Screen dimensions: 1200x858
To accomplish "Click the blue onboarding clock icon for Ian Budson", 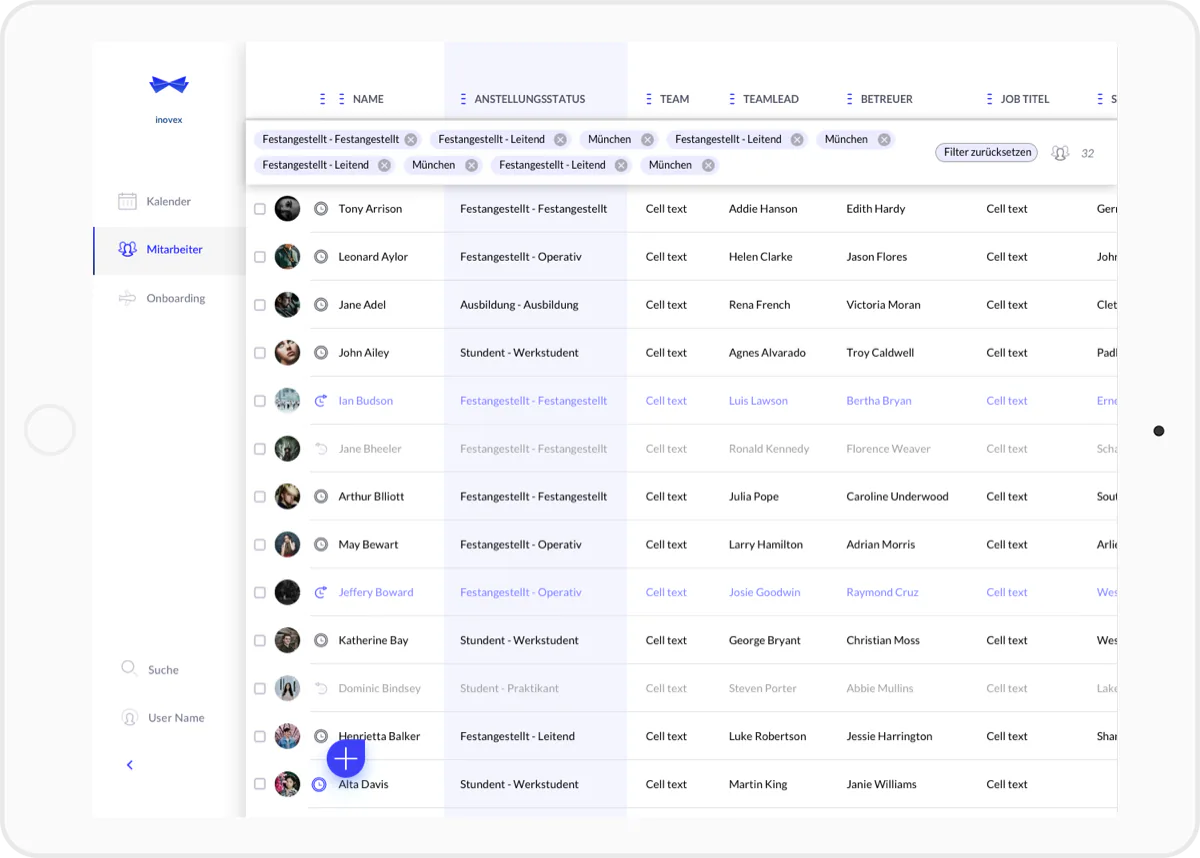I will click(x=321, y=401).
